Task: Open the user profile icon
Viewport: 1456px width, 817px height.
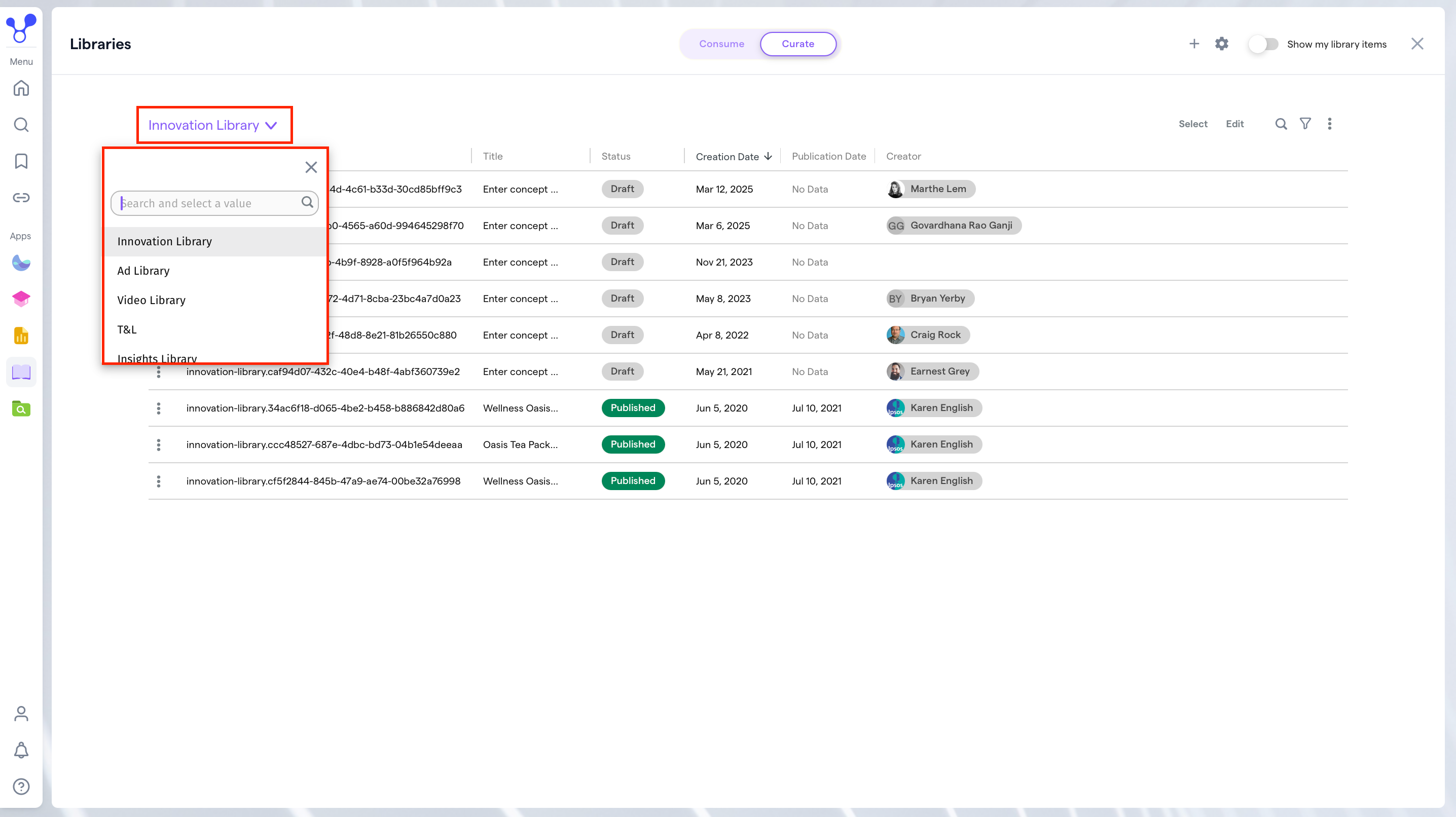Action: 21,714
